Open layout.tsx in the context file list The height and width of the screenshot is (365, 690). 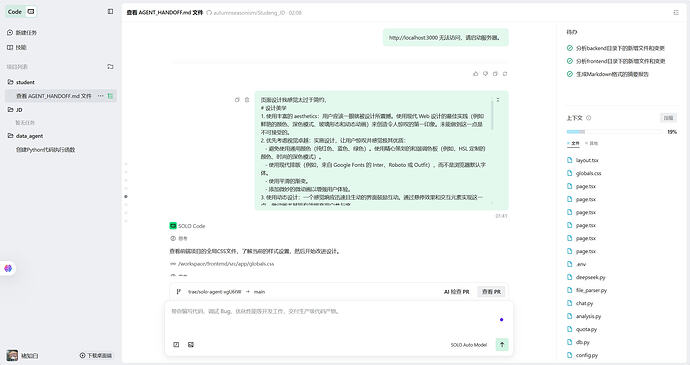(x=583, y=160)
